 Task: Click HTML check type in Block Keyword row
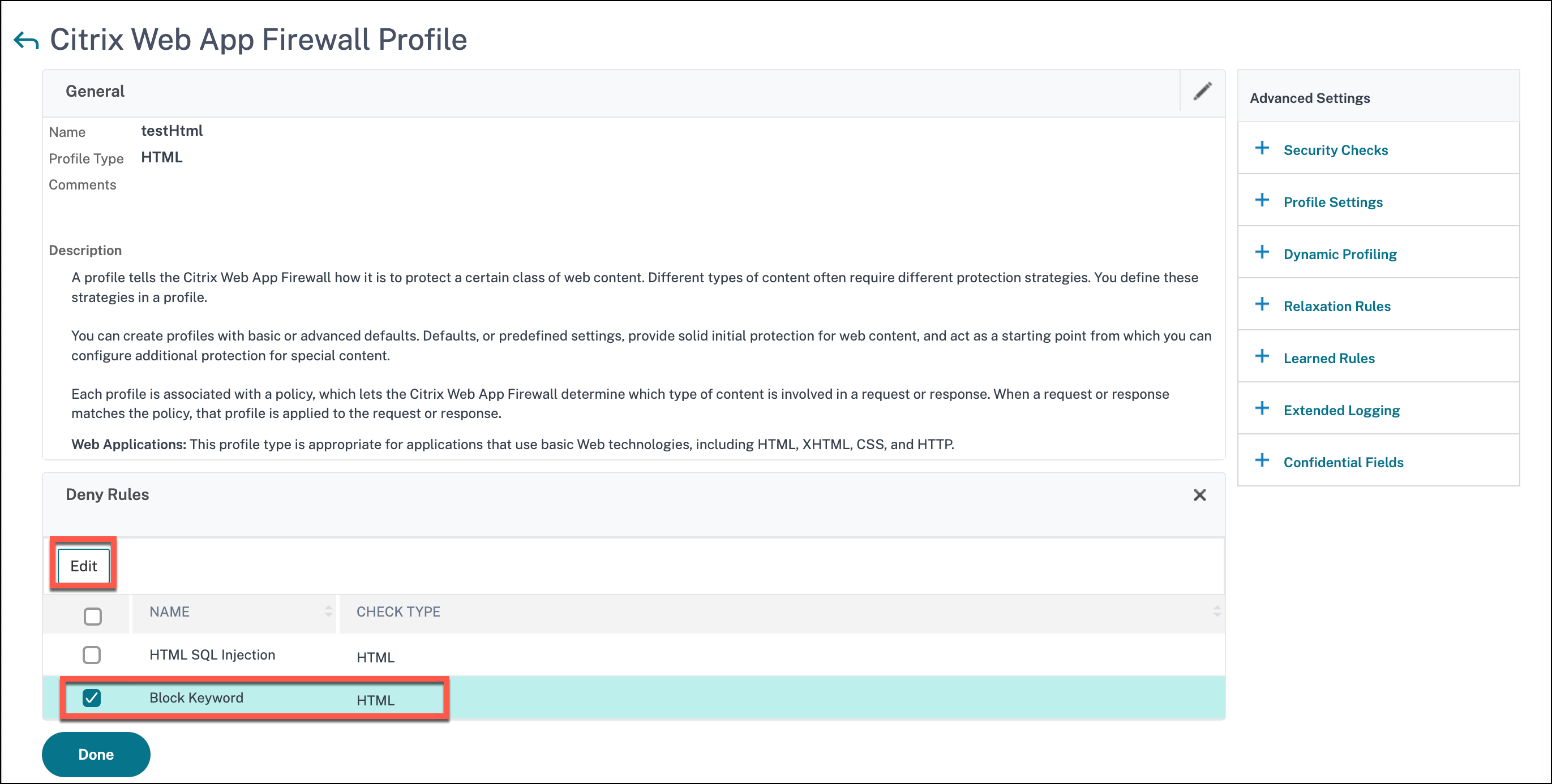point(375,701)
